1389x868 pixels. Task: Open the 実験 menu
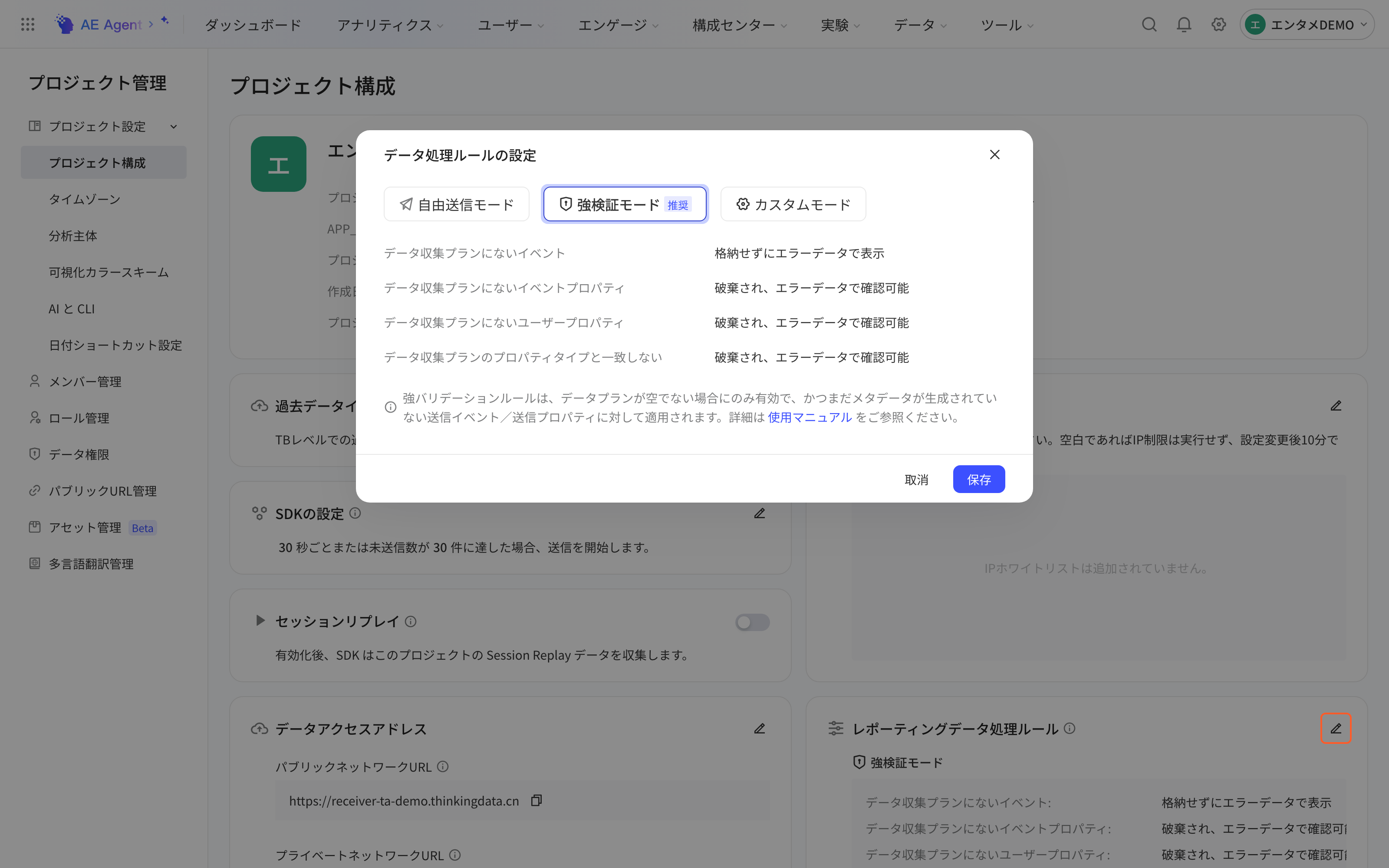click(840, 25)
